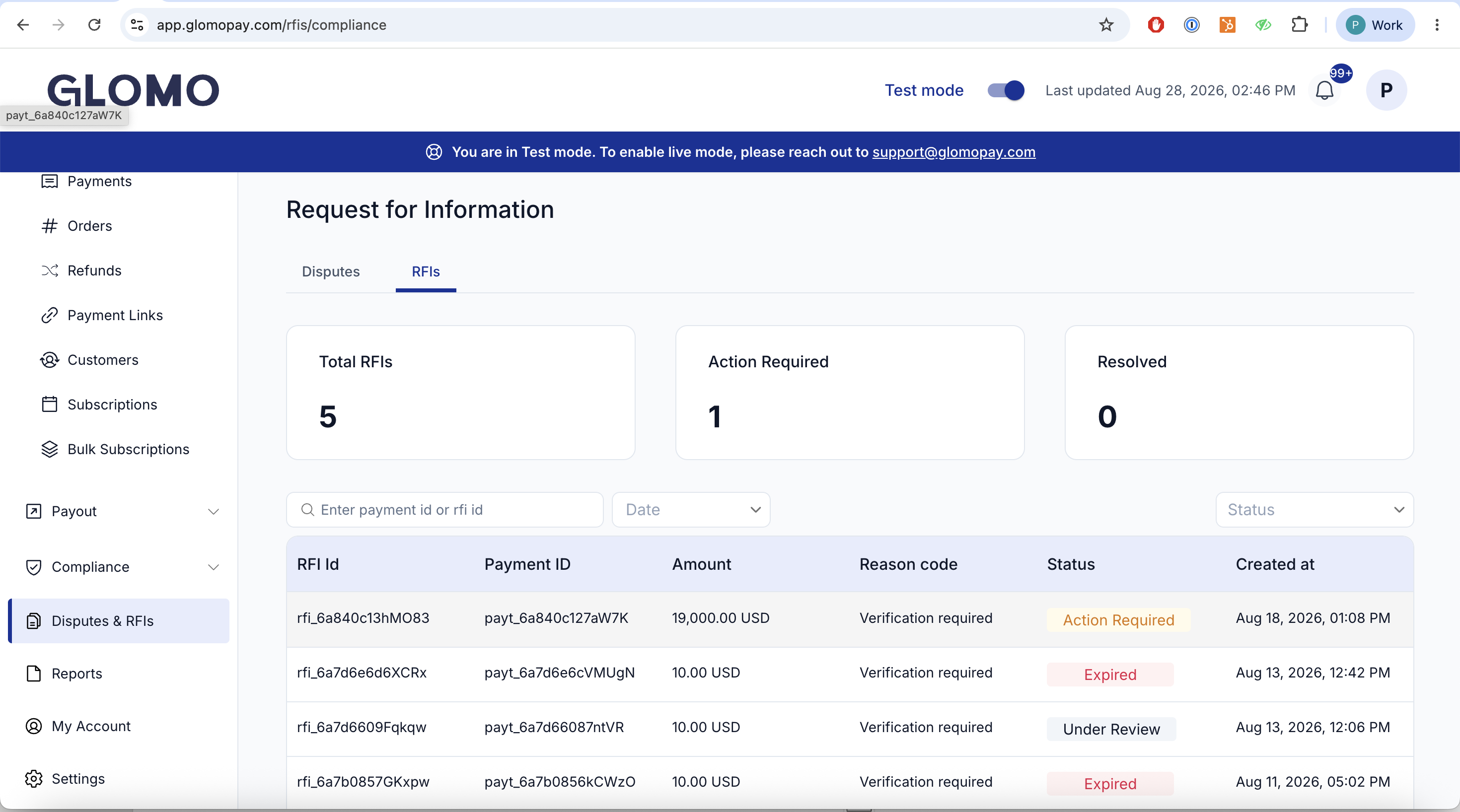1460x812 pixels.
Task: Open the Status filter dropdown
Action: 1314,511
